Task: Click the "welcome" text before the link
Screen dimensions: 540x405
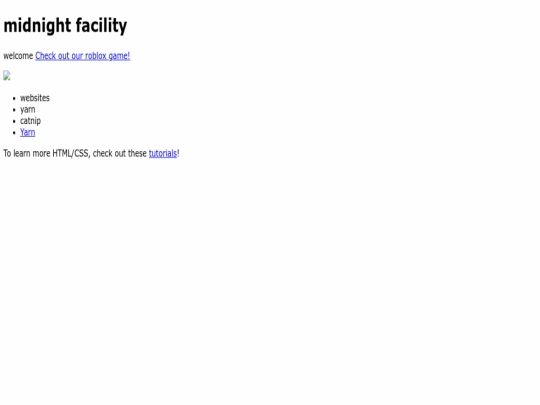Action: [18, 56]
